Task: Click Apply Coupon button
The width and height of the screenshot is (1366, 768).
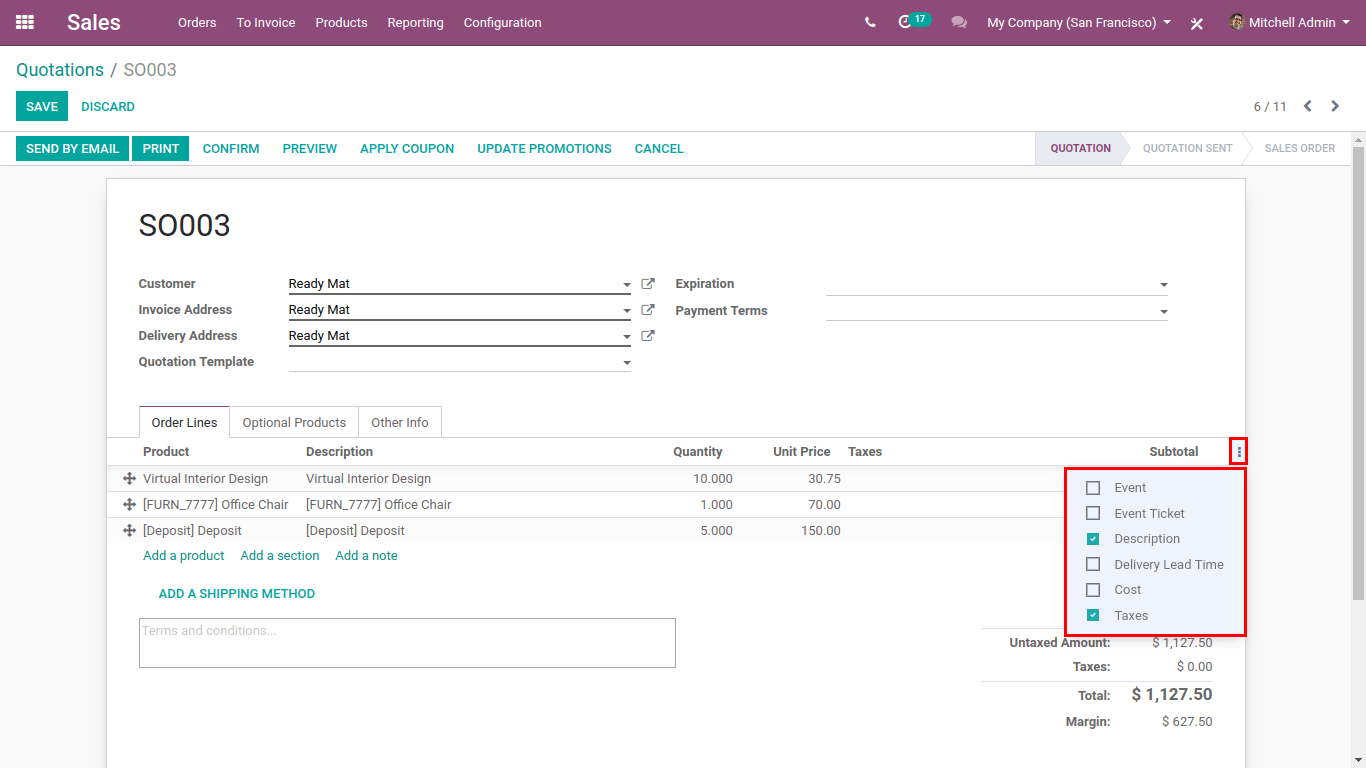Action: (407, 148)
